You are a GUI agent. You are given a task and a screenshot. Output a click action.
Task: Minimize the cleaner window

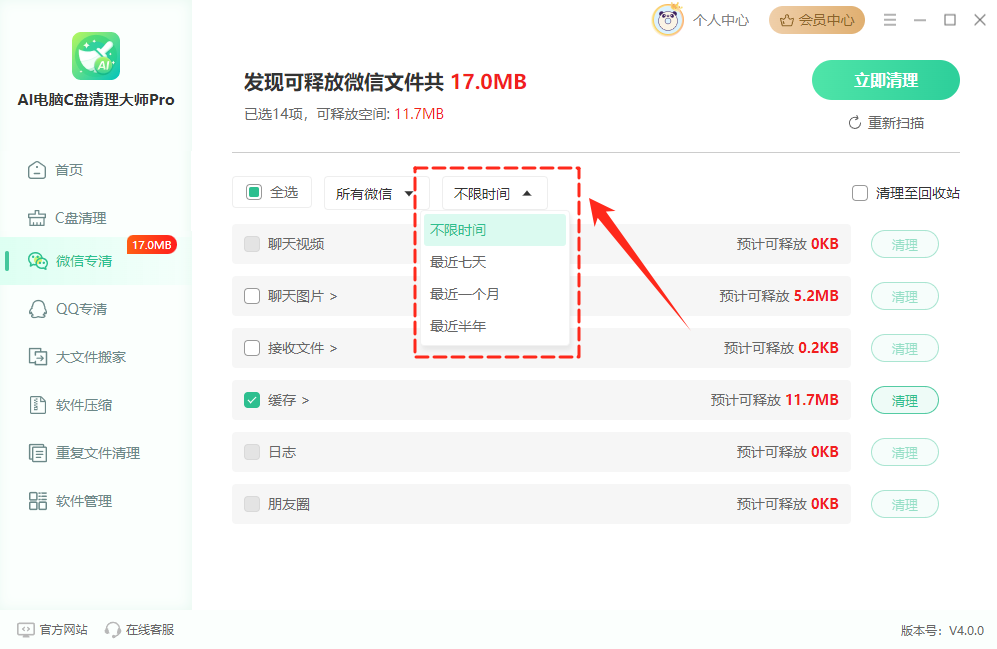[920, 20]
